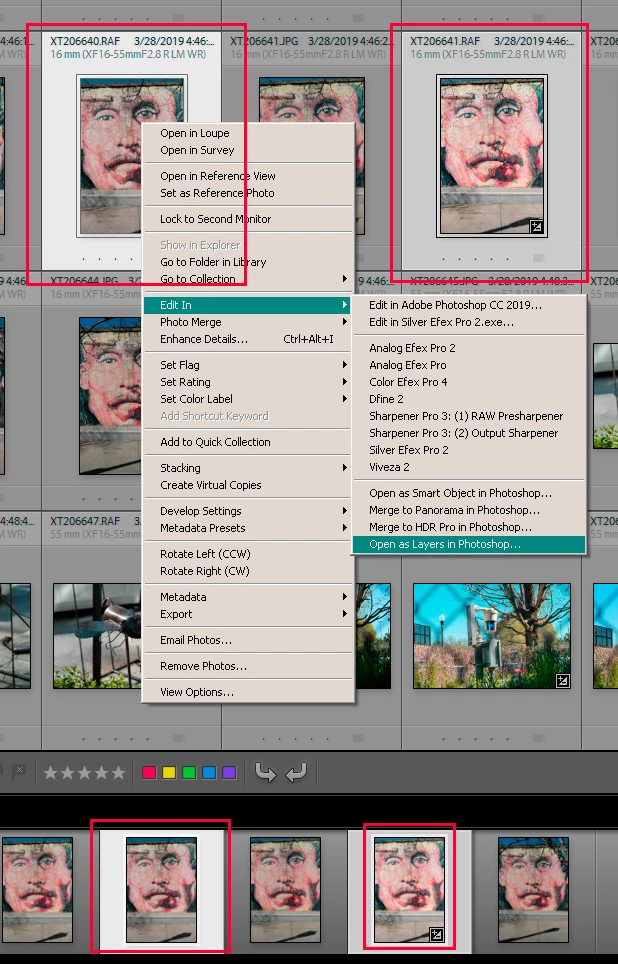Click the rotate left arrow in toolbar

[x=266, y=772]
